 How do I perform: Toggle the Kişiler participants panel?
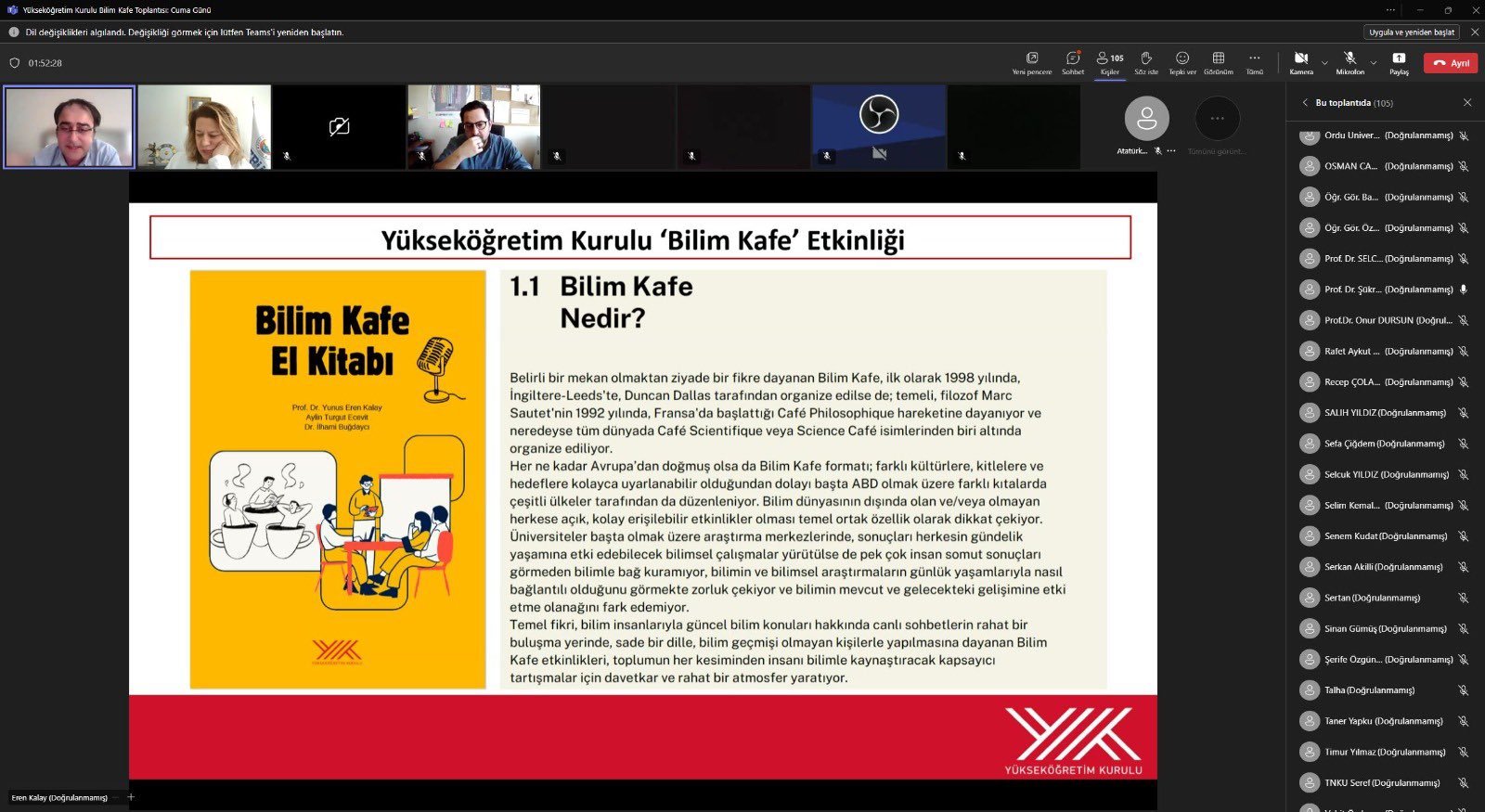click(x=1110, y=62)
